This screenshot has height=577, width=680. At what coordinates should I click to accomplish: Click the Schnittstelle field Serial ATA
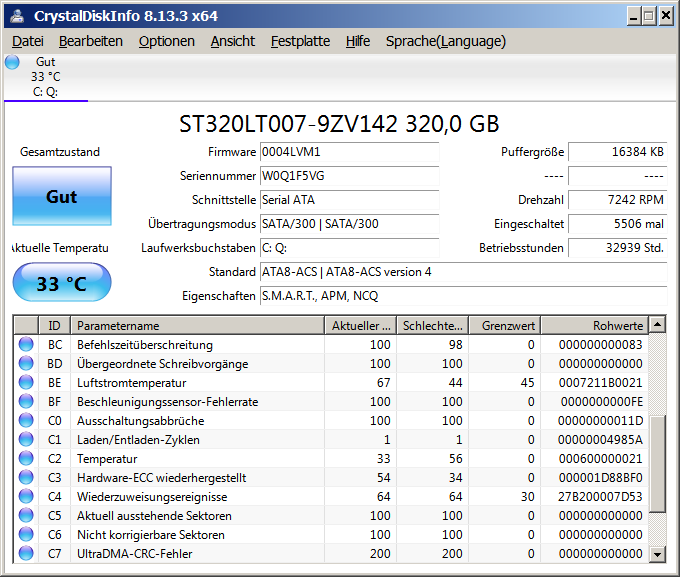click(x=350, y=200)
